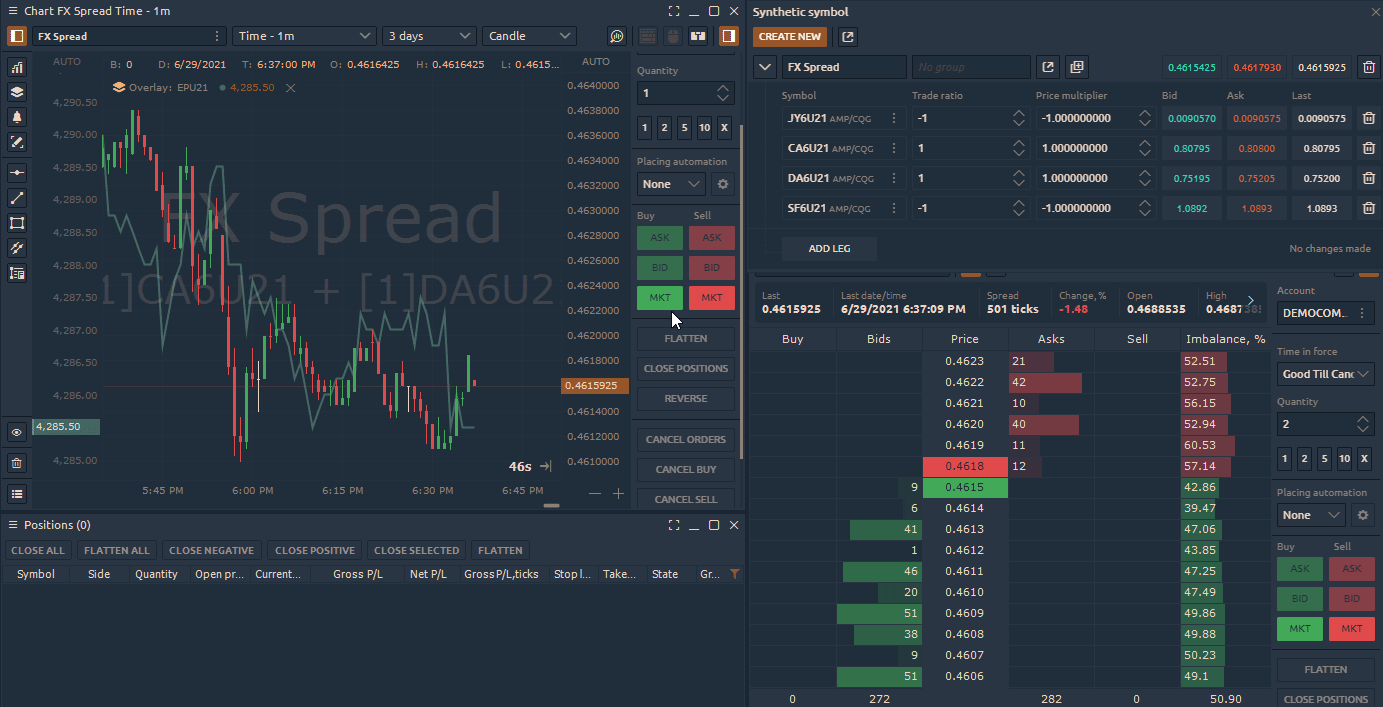
Task: Open placing automation settings gear in chart
Action: pyautogui.click(x=722, y=184)
